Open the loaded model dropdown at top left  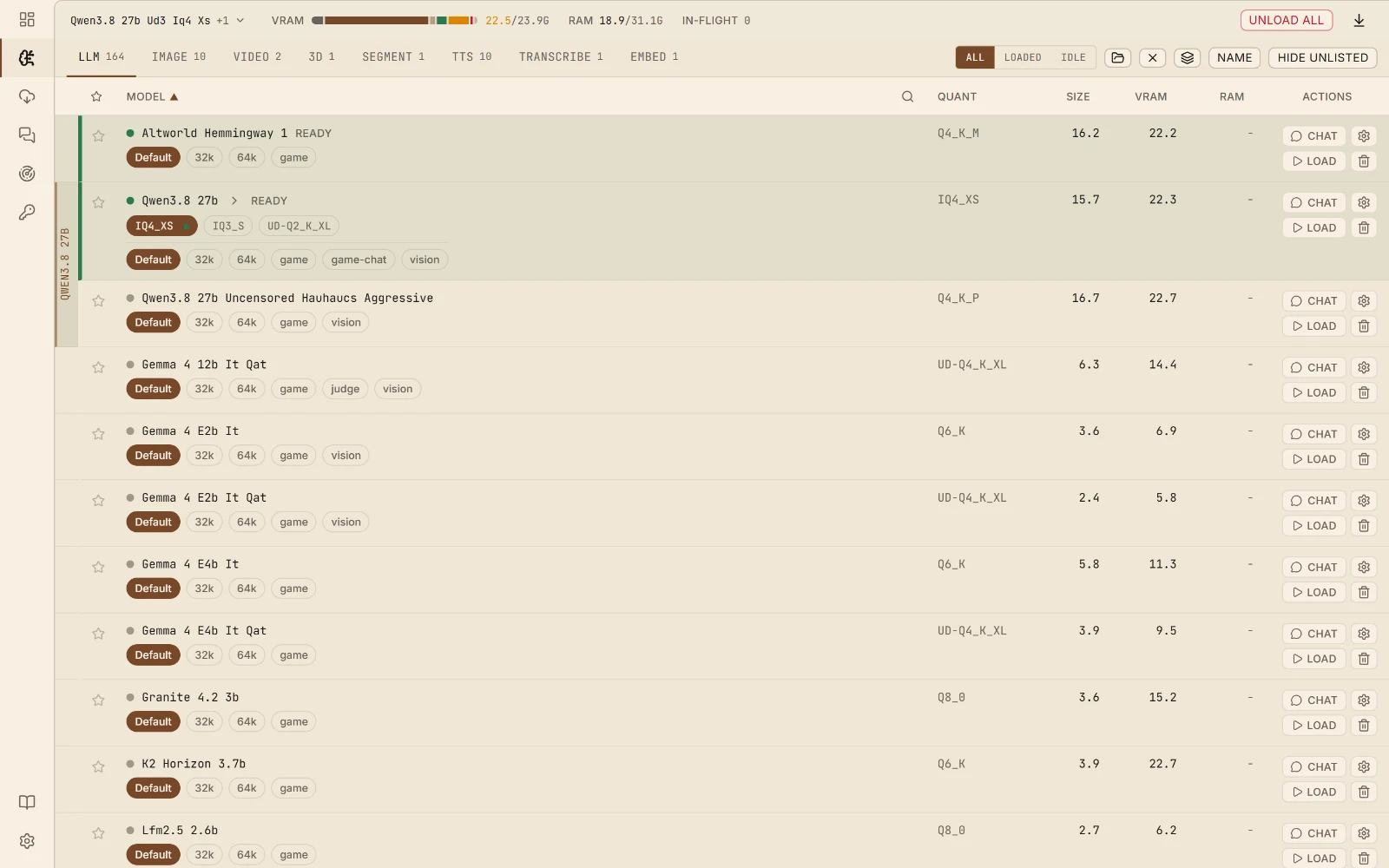157,20
